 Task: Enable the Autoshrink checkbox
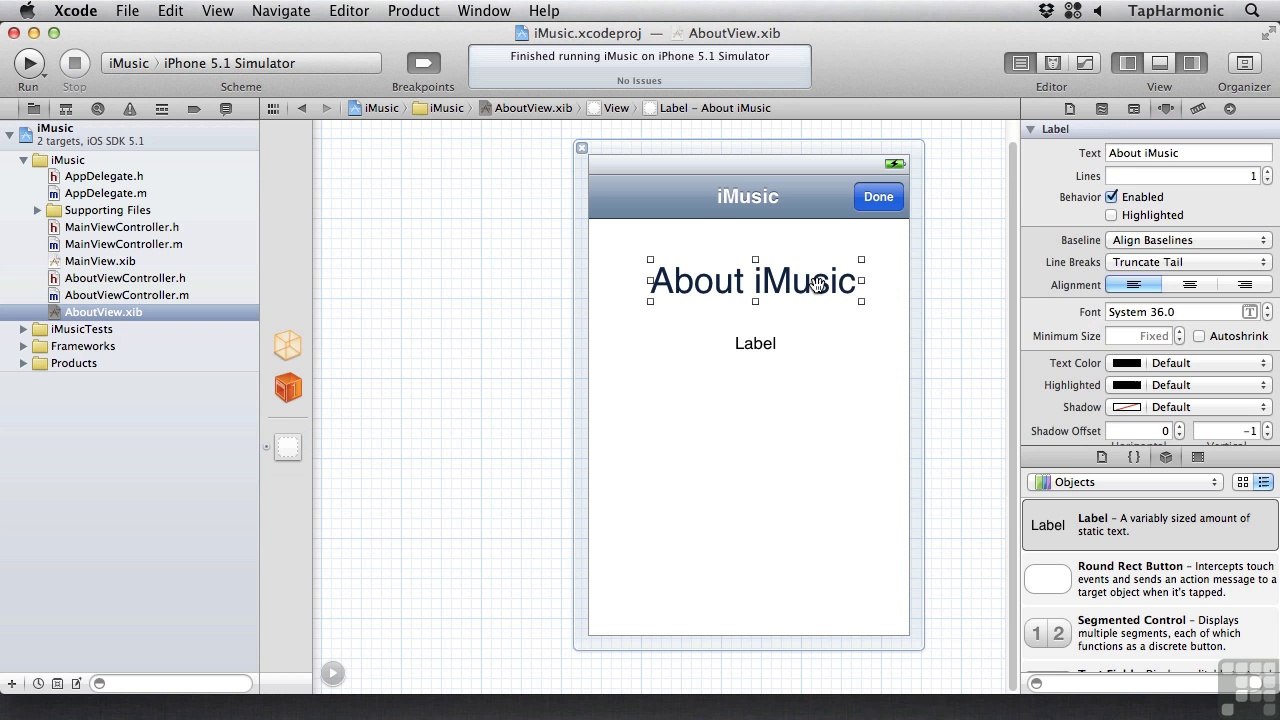click(1199, 336)
